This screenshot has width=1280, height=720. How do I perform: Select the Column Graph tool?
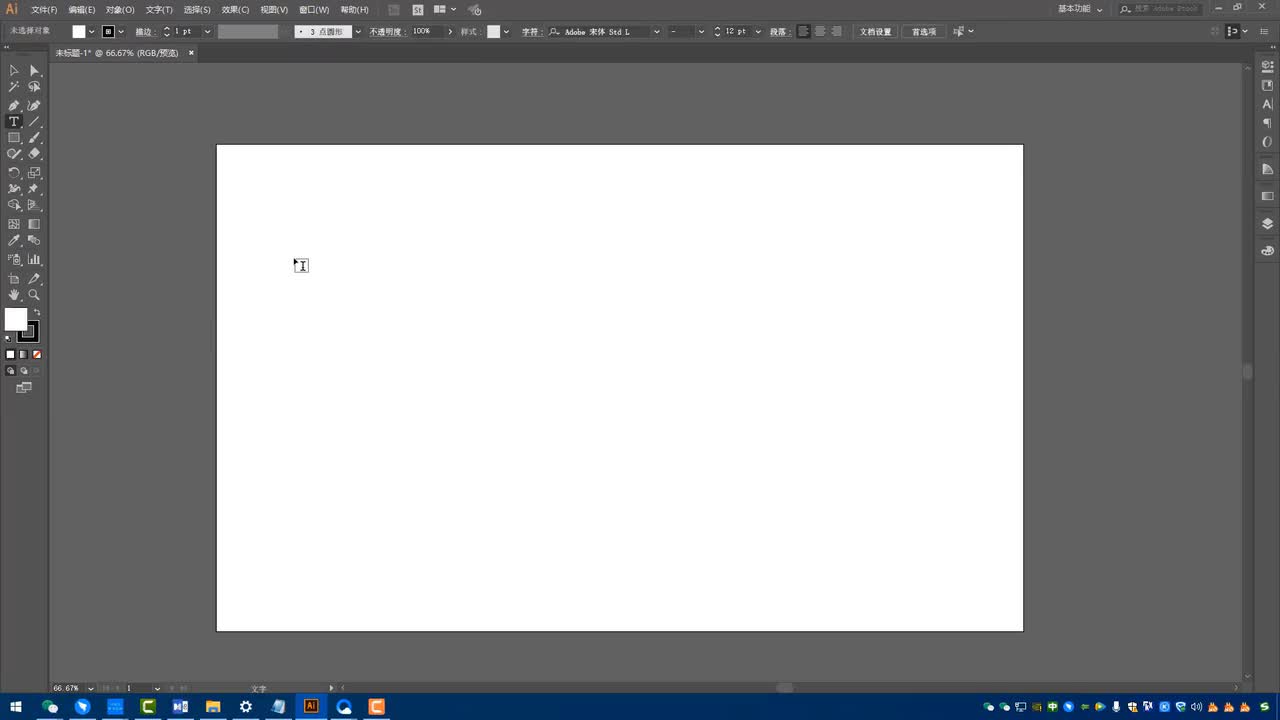pos(34,259)
